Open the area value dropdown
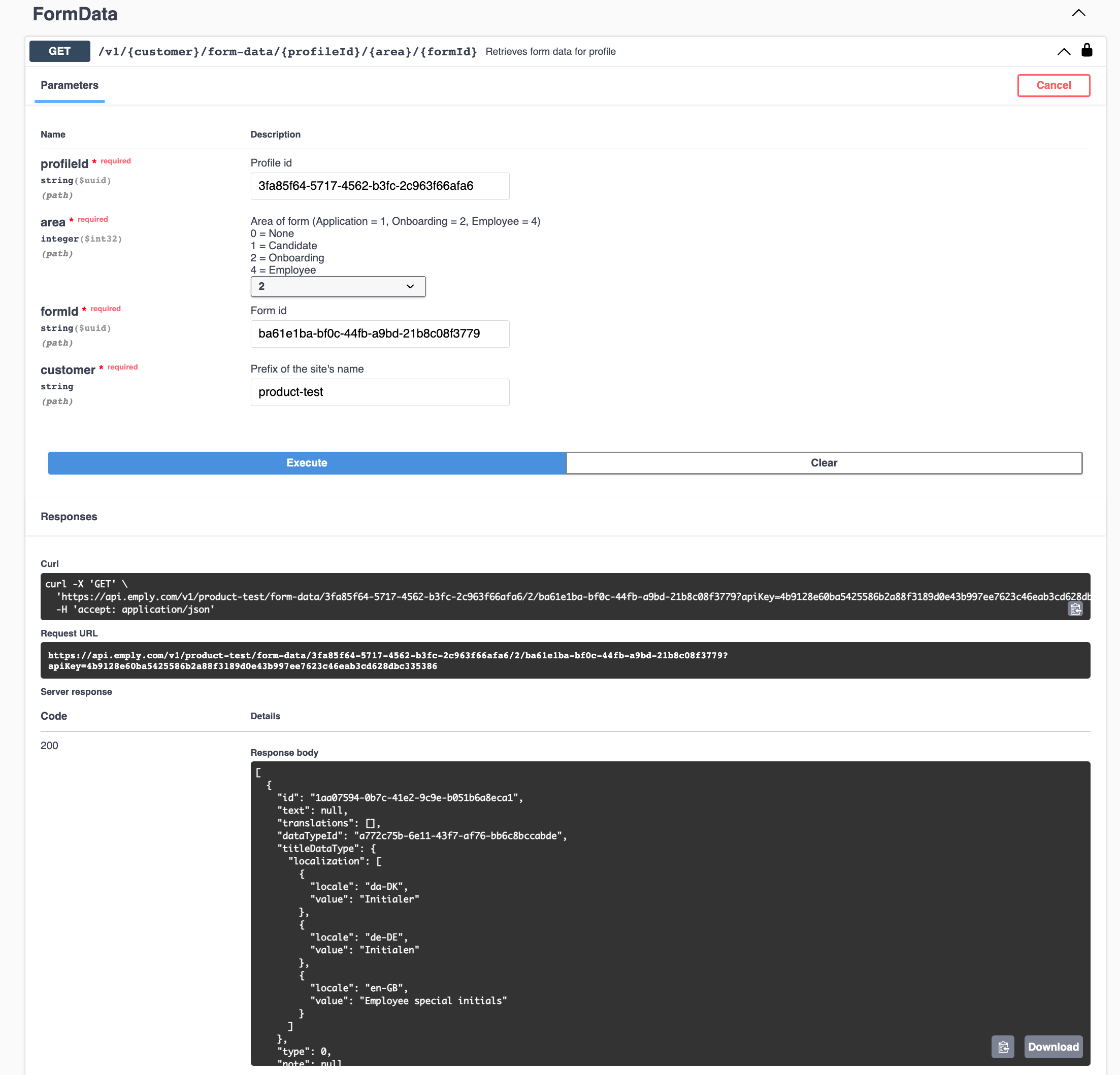 coord(338,286)
